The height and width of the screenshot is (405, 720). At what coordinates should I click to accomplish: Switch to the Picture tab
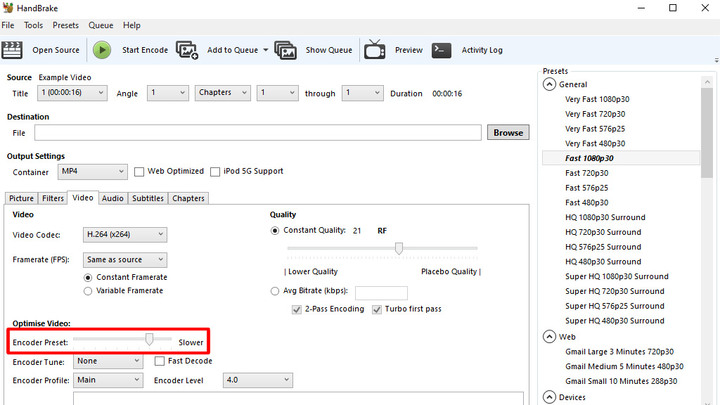tap(22, 198)
